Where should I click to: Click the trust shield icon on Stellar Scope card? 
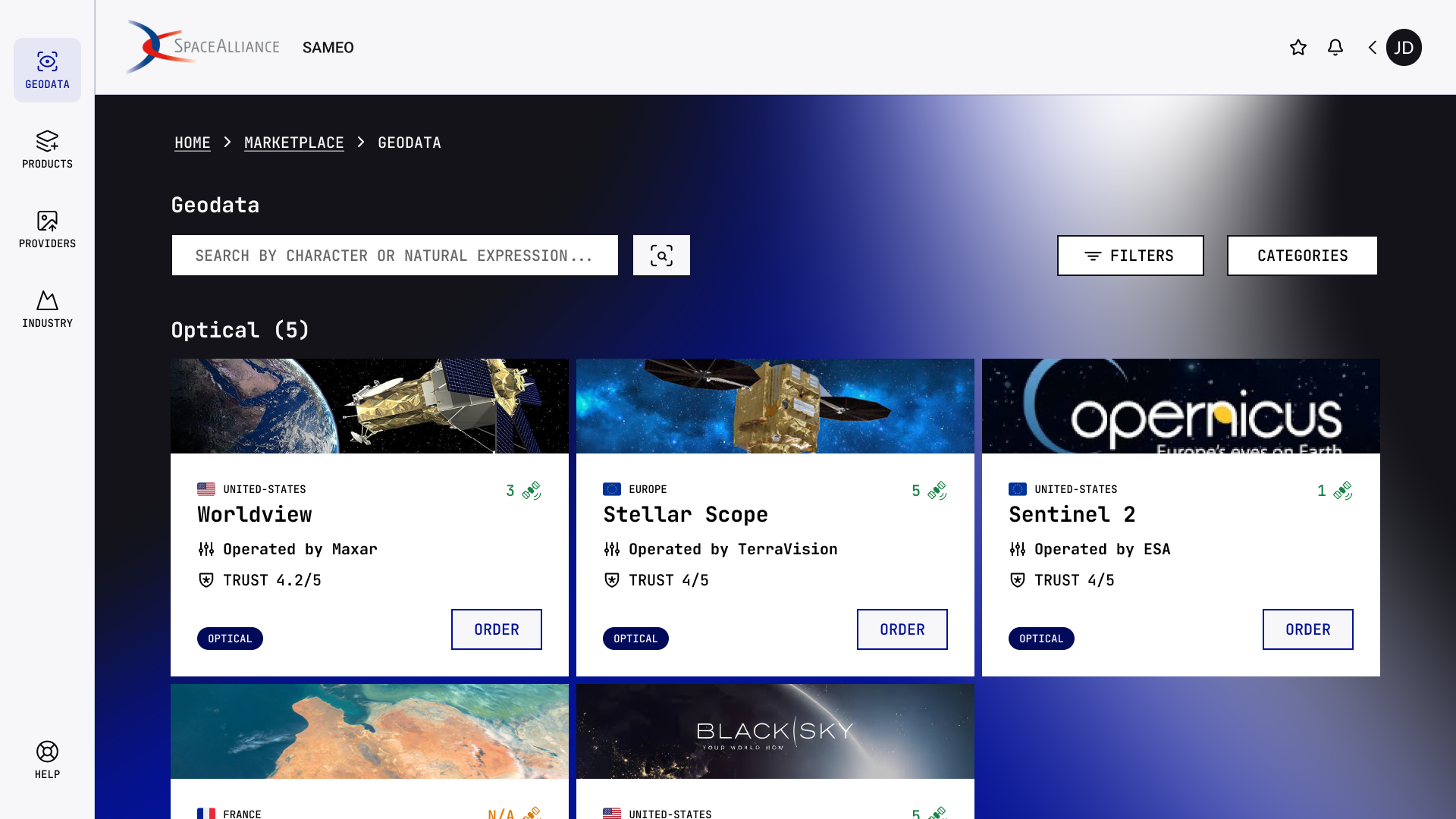[612, 580]
